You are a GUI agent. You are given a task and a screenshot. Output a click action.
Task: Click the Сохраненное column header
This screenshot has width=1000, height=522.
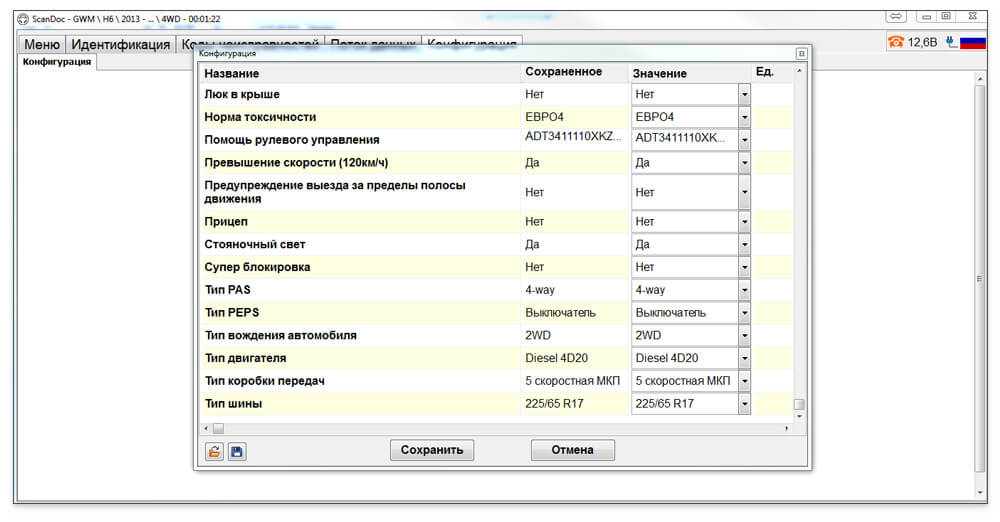point(564,71)
